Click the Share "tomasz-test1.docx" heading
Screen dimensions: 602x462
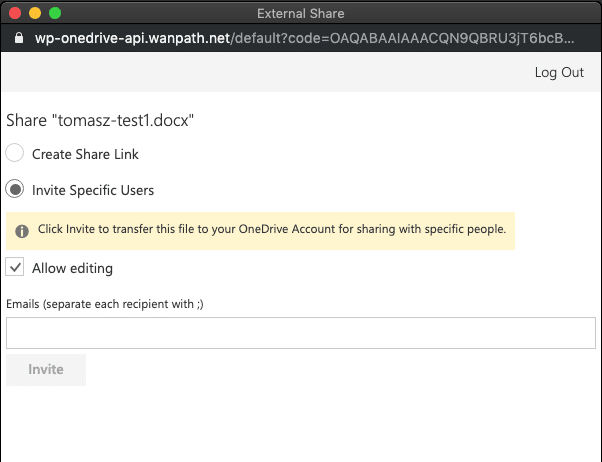(100, 121)
